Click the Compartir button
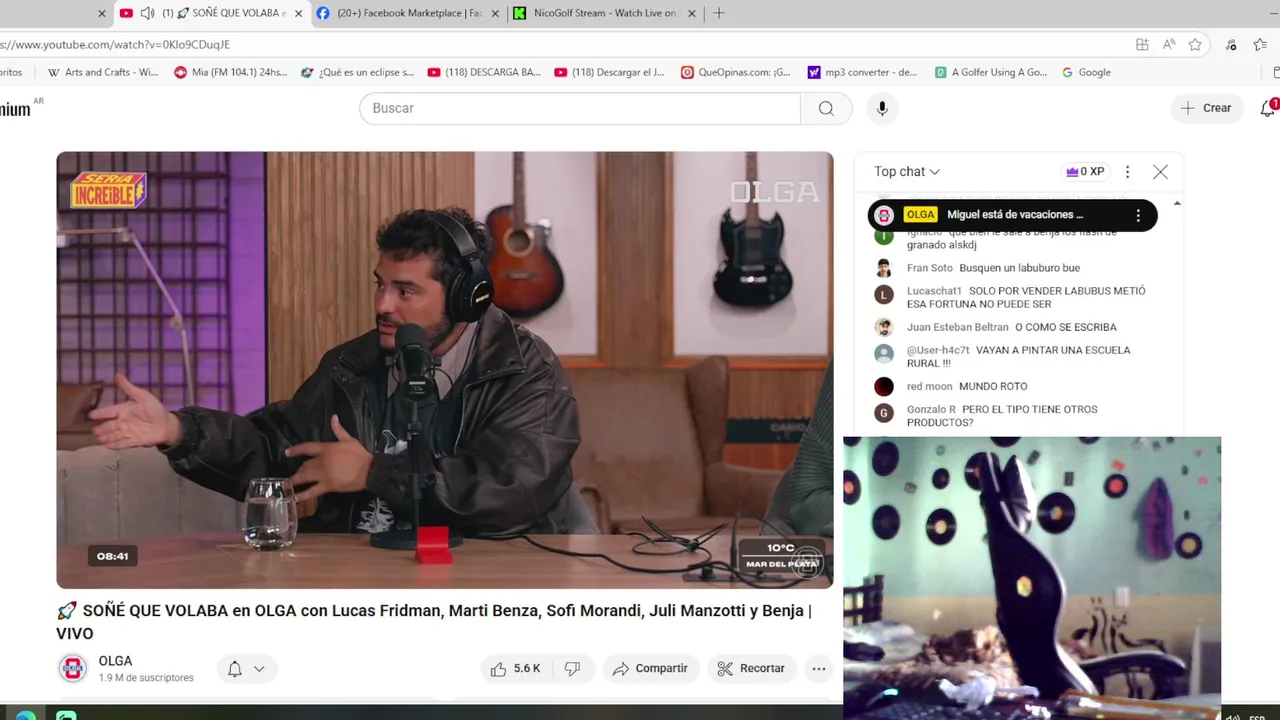 pos(650,668)
